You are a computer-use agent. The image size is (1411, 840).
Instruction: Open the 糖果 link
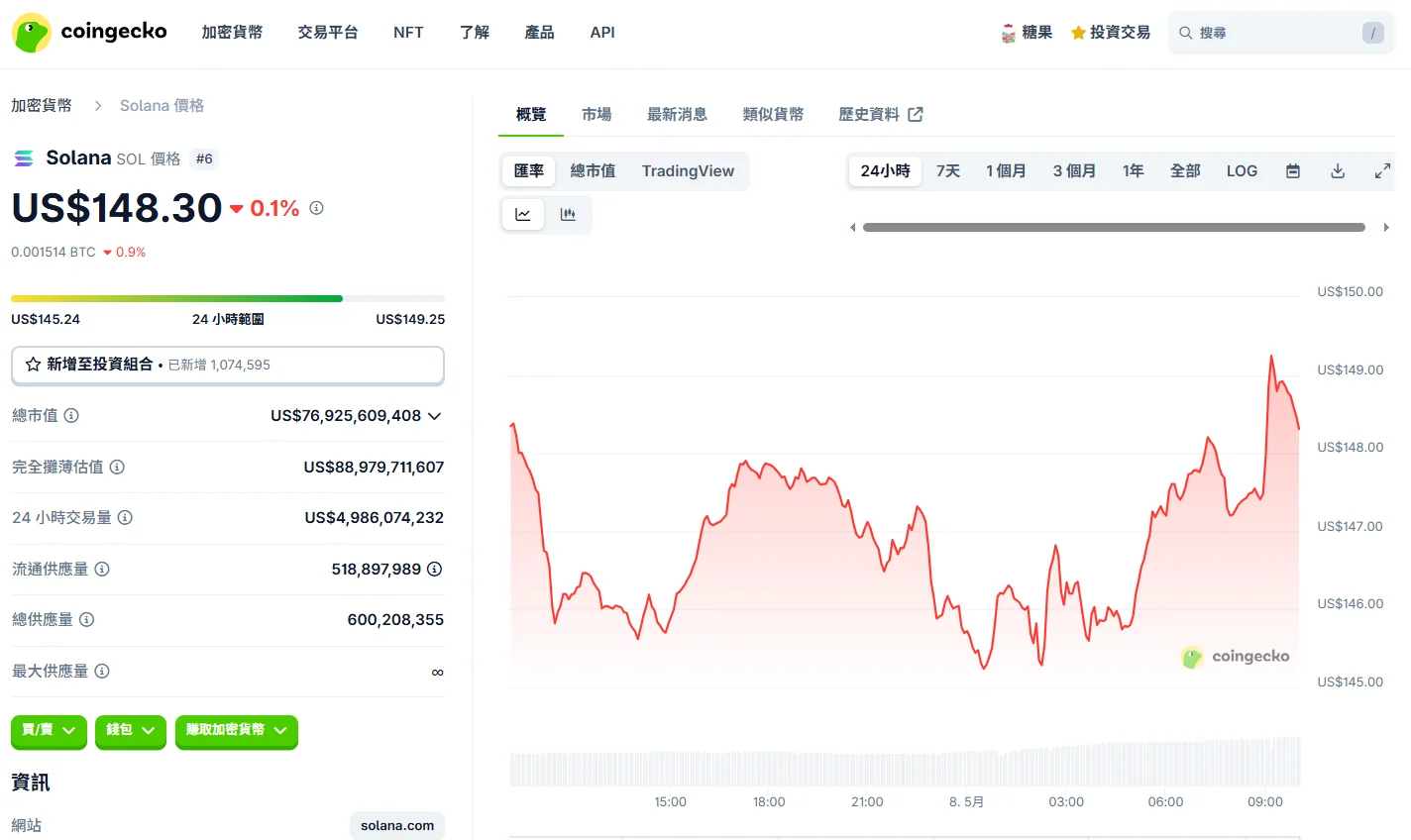coord(1027,33)
